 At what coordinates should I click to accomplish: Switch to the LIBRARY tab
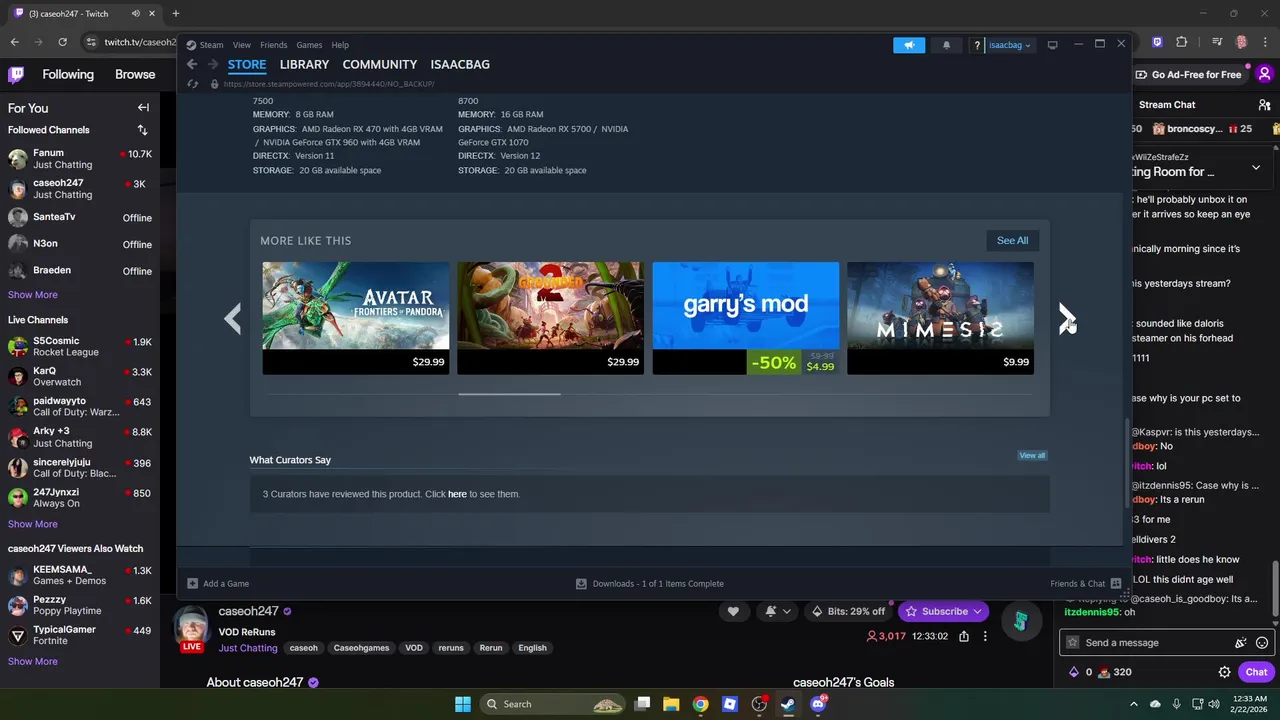[304, 64]
